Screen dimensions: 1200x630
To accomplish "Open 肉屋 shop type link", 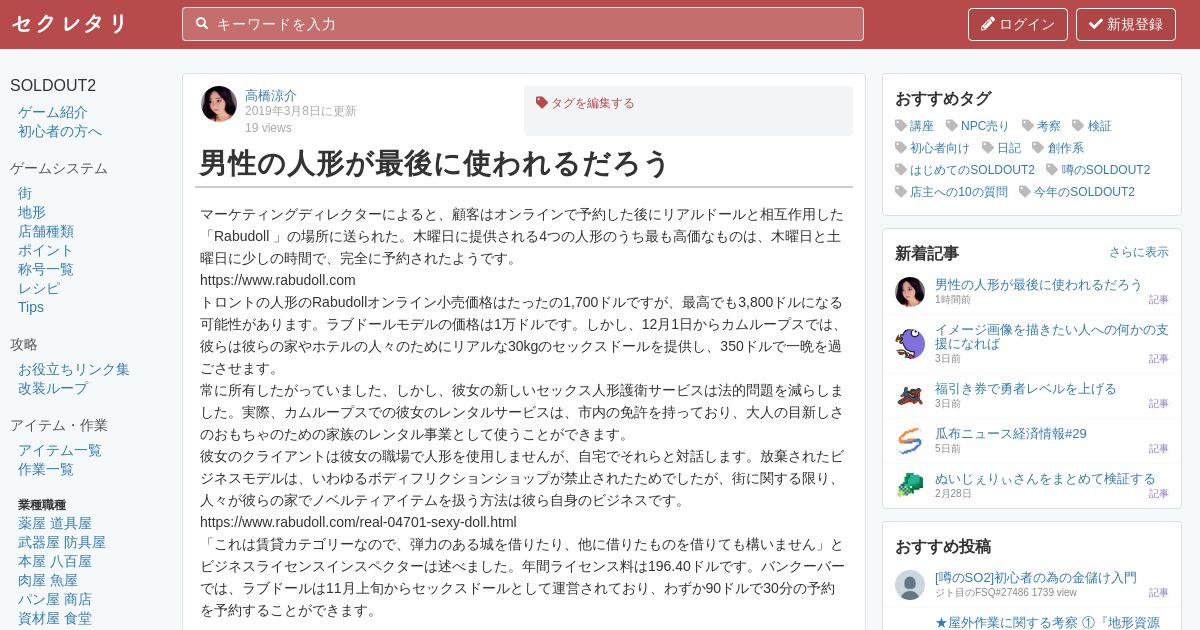I will click(x=32, y=580).
